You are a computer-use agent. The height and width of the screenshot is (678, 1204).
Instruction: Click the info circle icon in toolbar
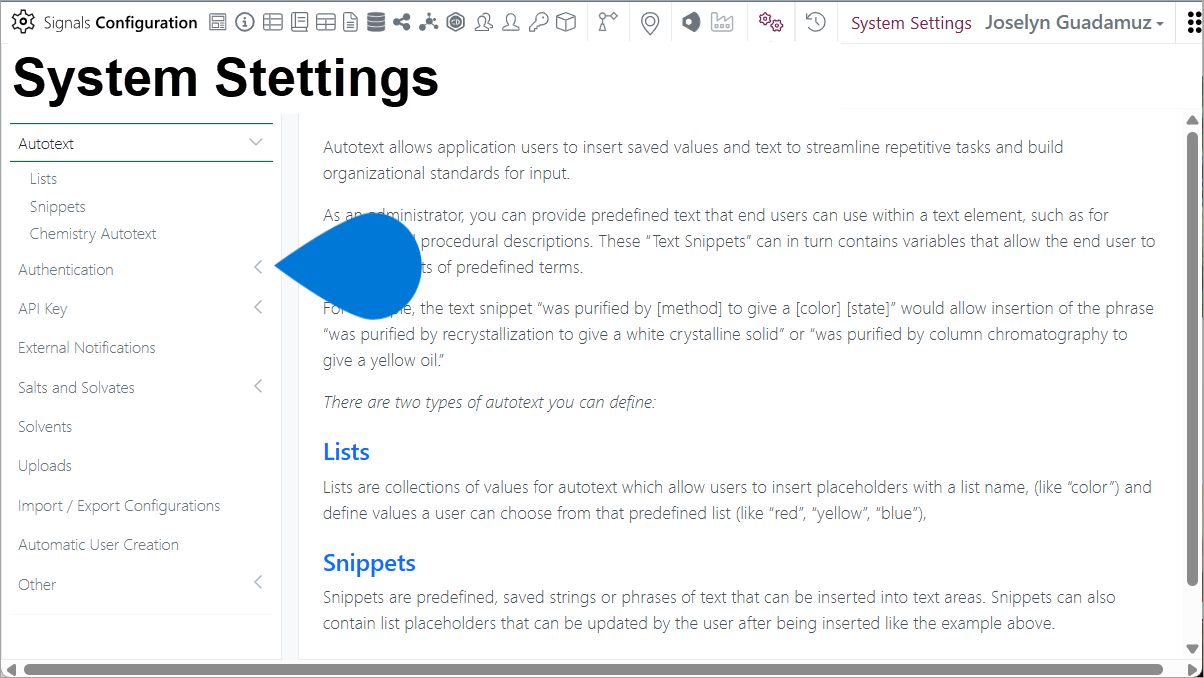(x=245, y=23)
